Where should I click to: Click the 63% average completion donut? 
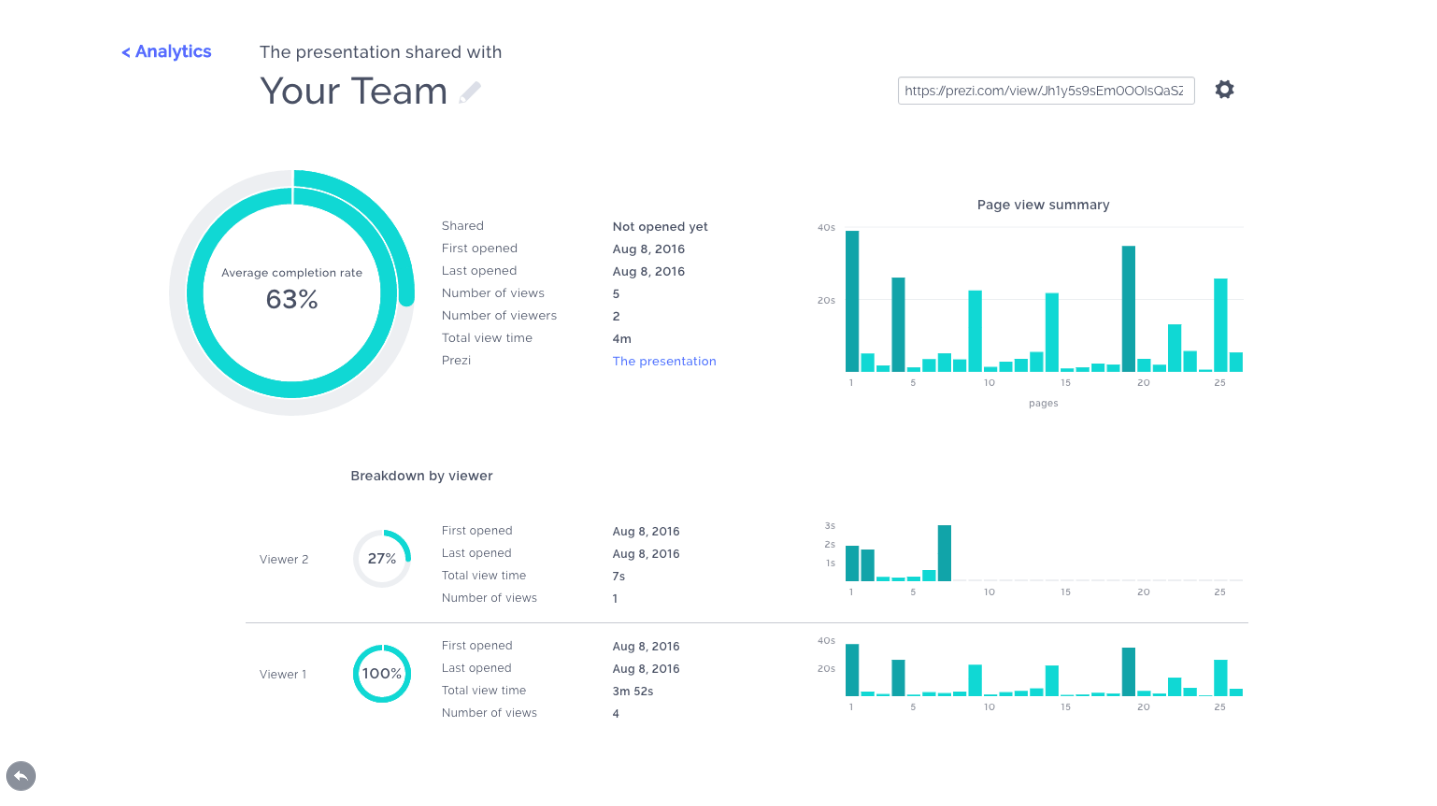tap(291, 292)
